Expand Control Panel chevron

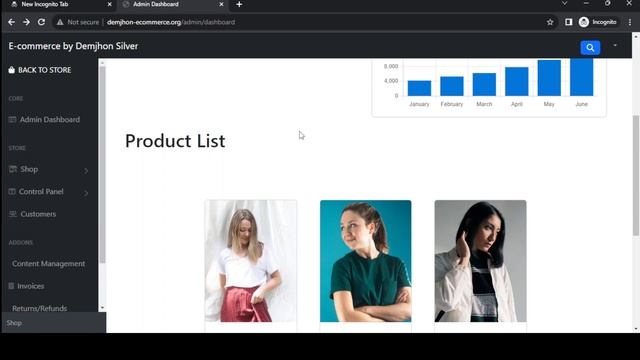(x=86, y=193)
